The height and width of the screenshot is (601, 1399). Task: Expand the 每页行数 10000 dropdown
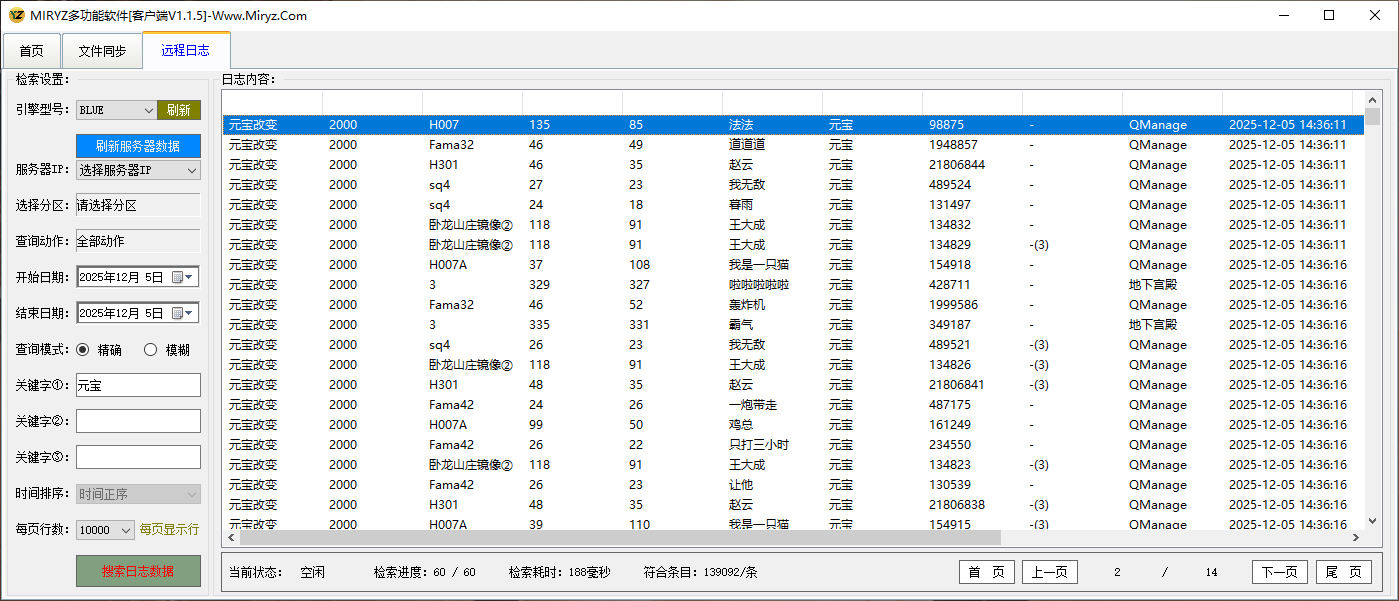pyautogui.click(x=126, y=530)
